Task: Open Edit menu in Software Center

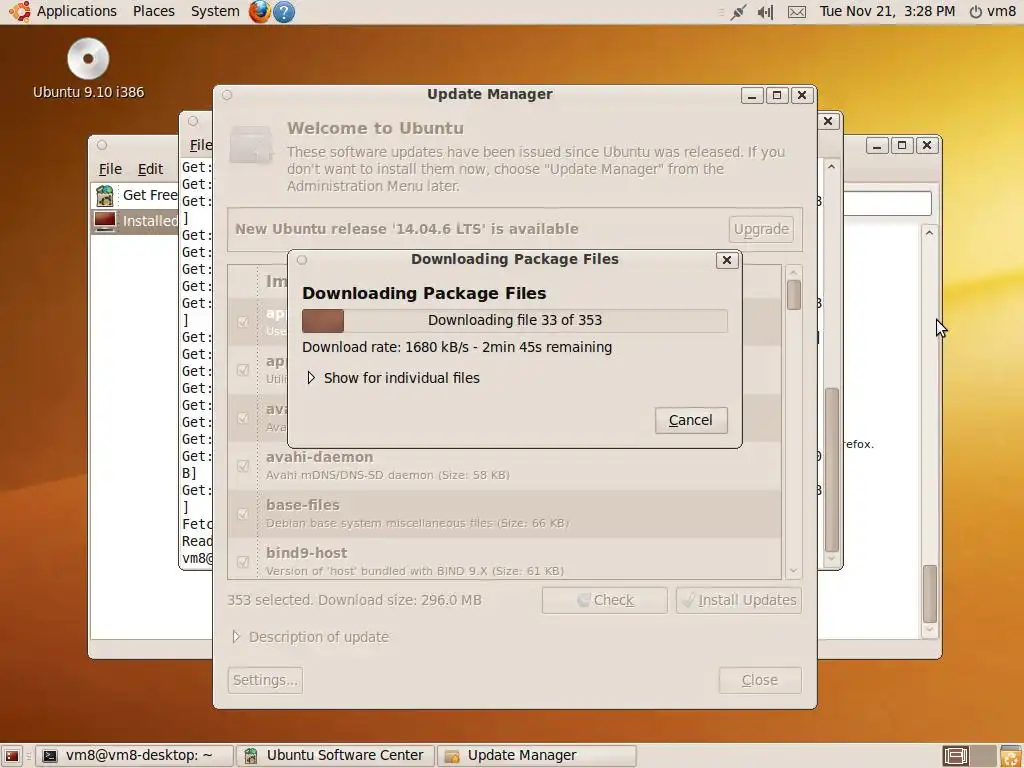Action: [x=150, y=169]
